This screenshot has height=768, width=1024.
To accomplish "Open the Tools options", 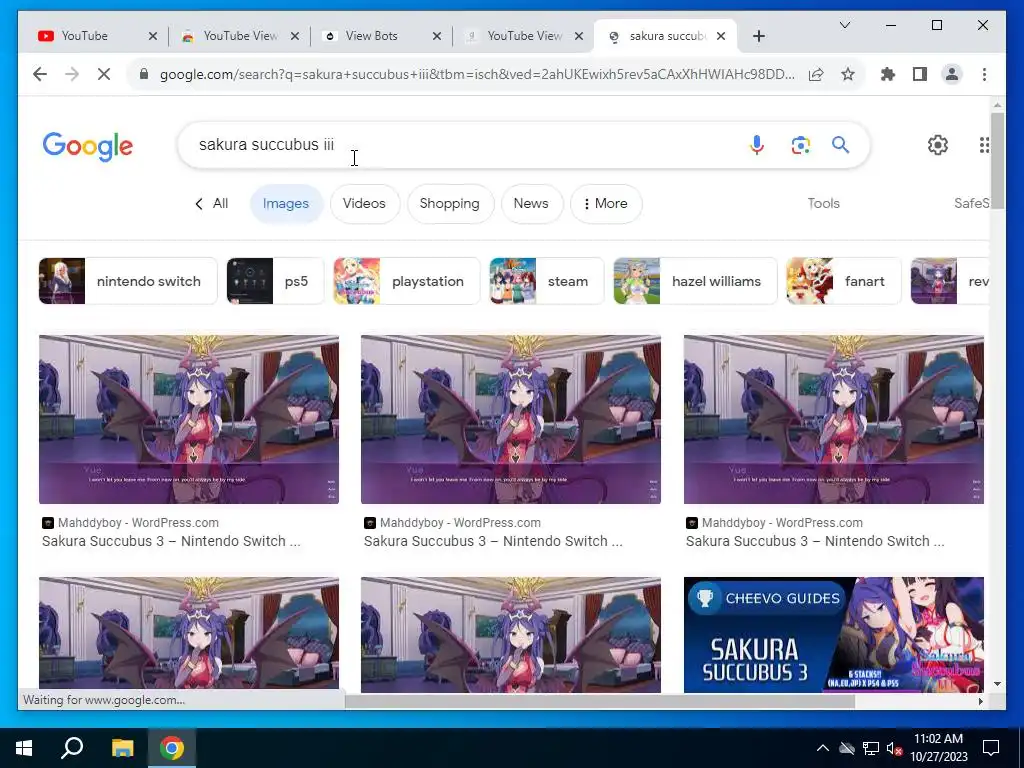I will 824,204.
